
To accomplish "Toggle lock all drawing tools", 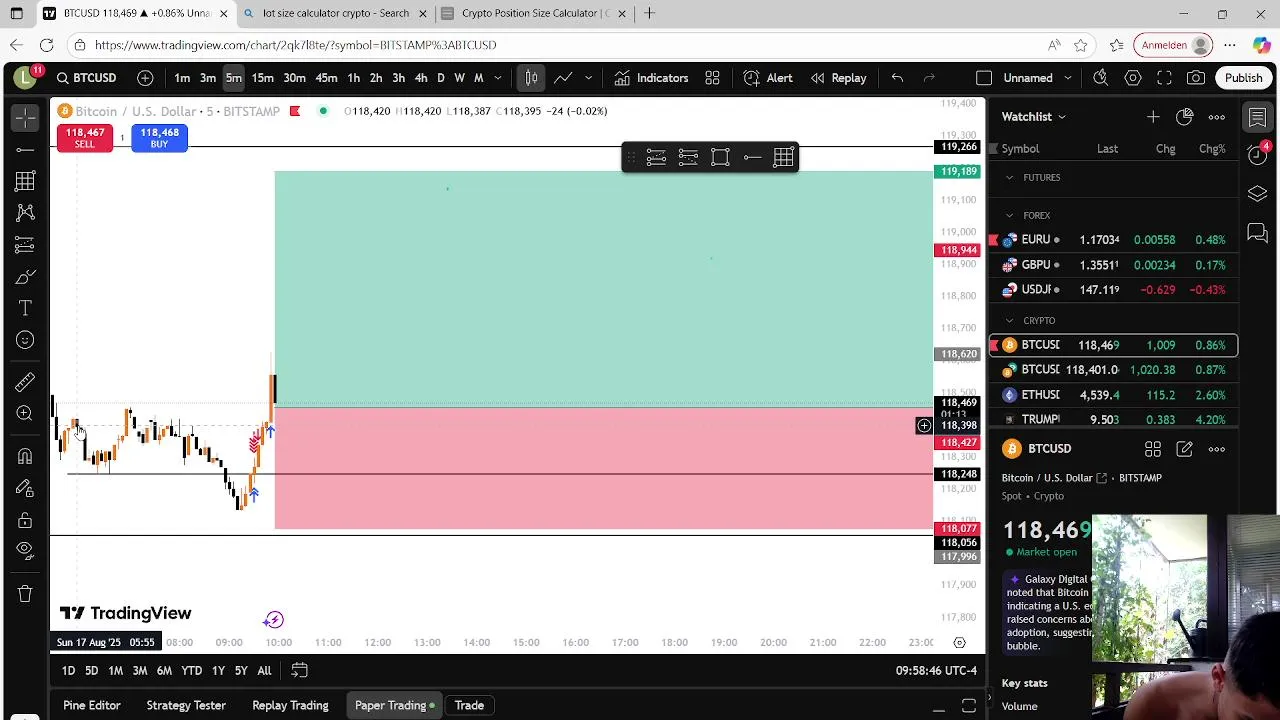I will 25,520.
